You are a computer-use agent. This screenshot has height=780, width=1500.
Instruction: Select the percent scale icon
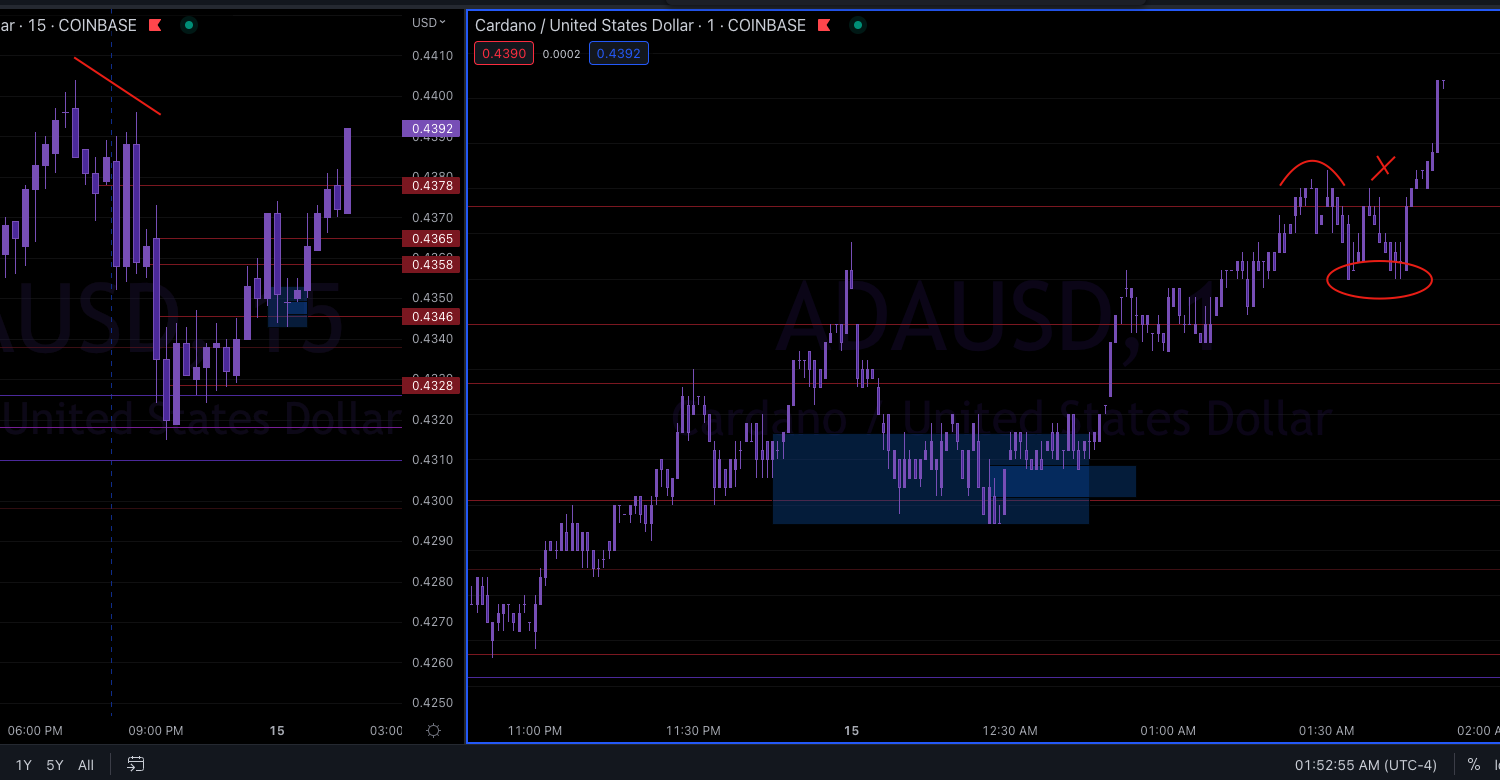1472,764
